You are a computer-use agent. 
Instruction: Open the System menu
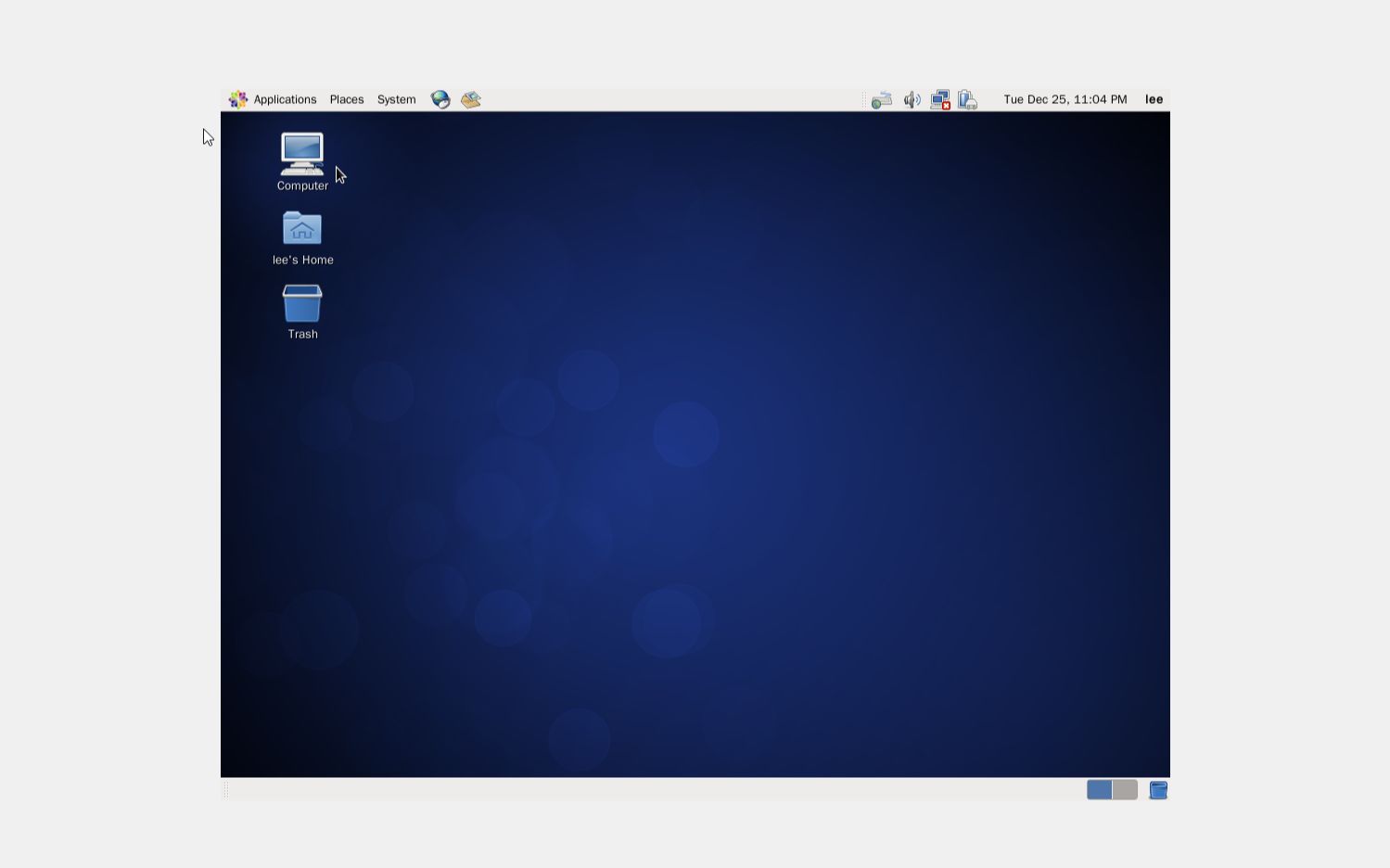coord(396,99)
